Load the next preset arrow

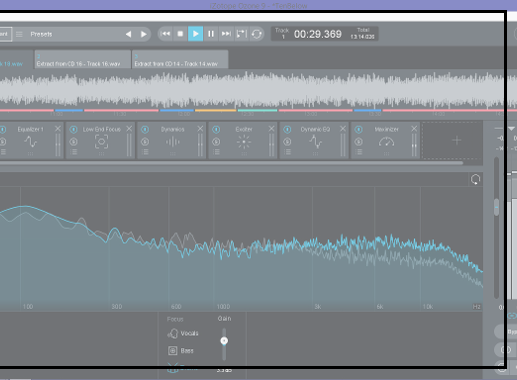click(144, 34)
